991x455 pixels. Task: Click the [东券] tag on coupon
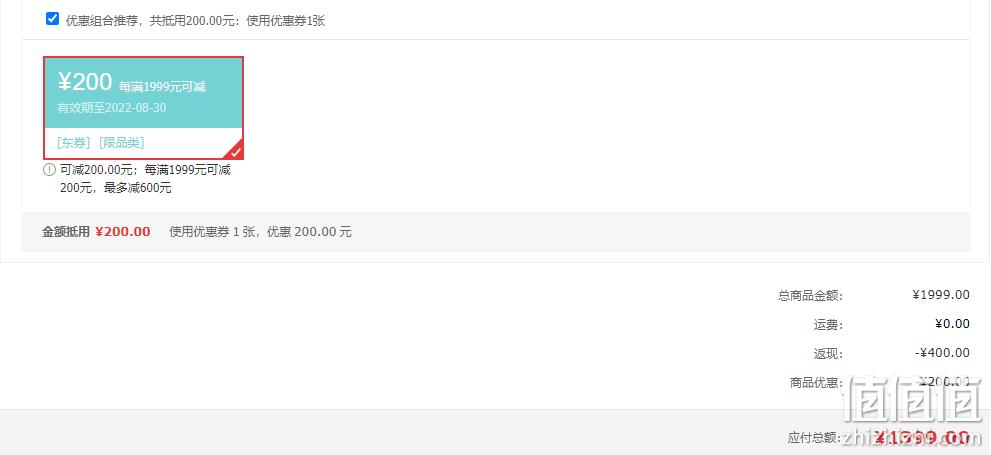[74, 143]
